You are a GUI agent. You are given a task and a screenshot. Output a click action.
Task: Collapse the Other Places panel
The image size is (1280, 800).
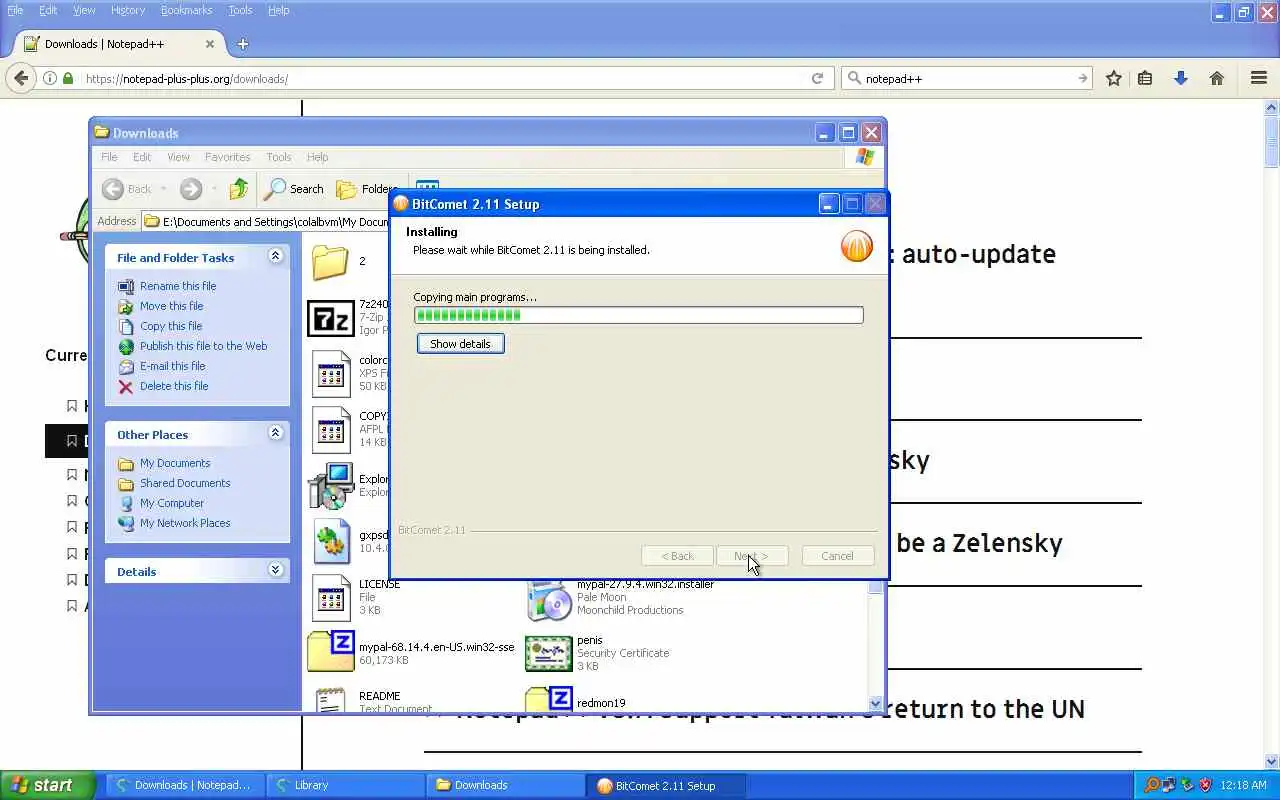275,433
